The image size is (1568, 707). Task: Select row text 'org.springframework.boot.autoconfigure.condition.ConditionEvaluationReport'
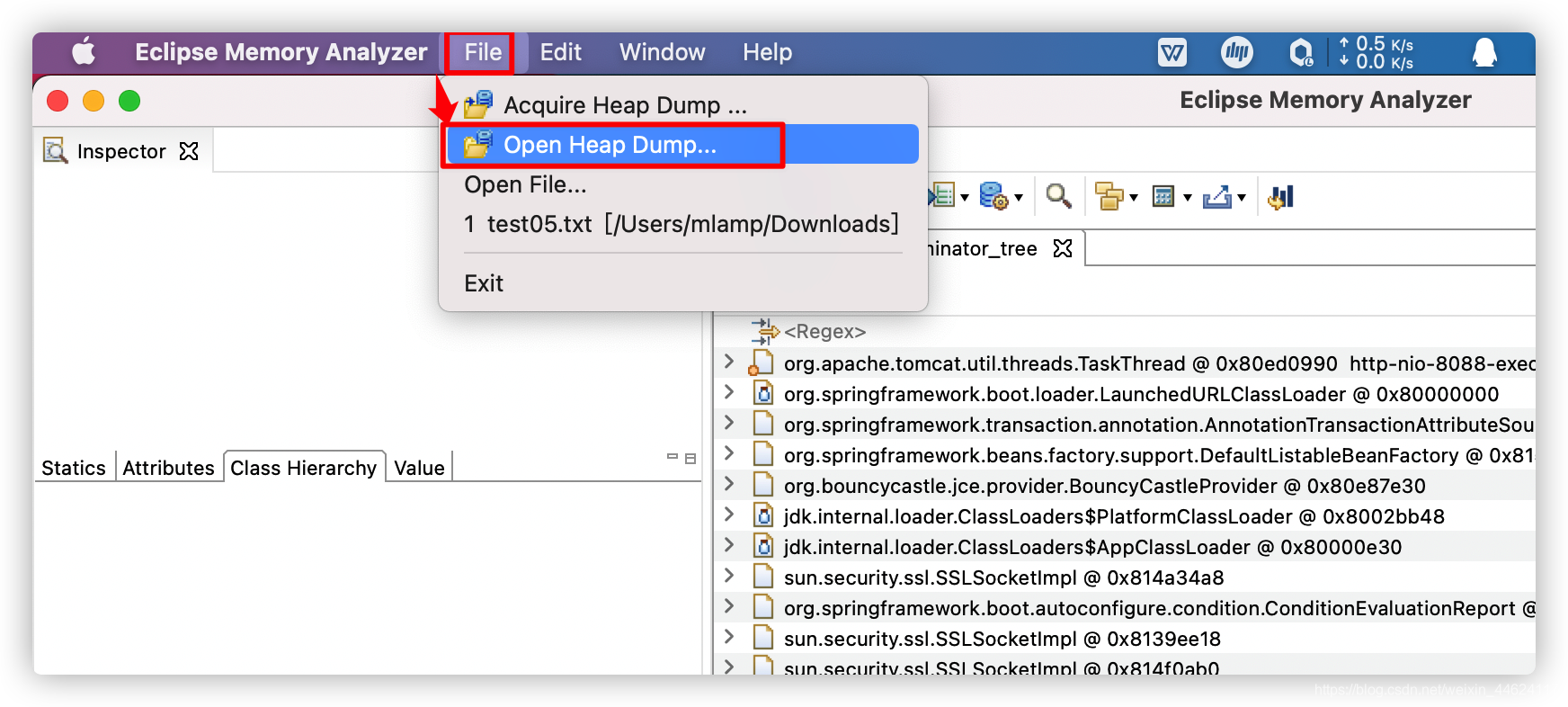pyautogui.click(x=1149, y=608)
